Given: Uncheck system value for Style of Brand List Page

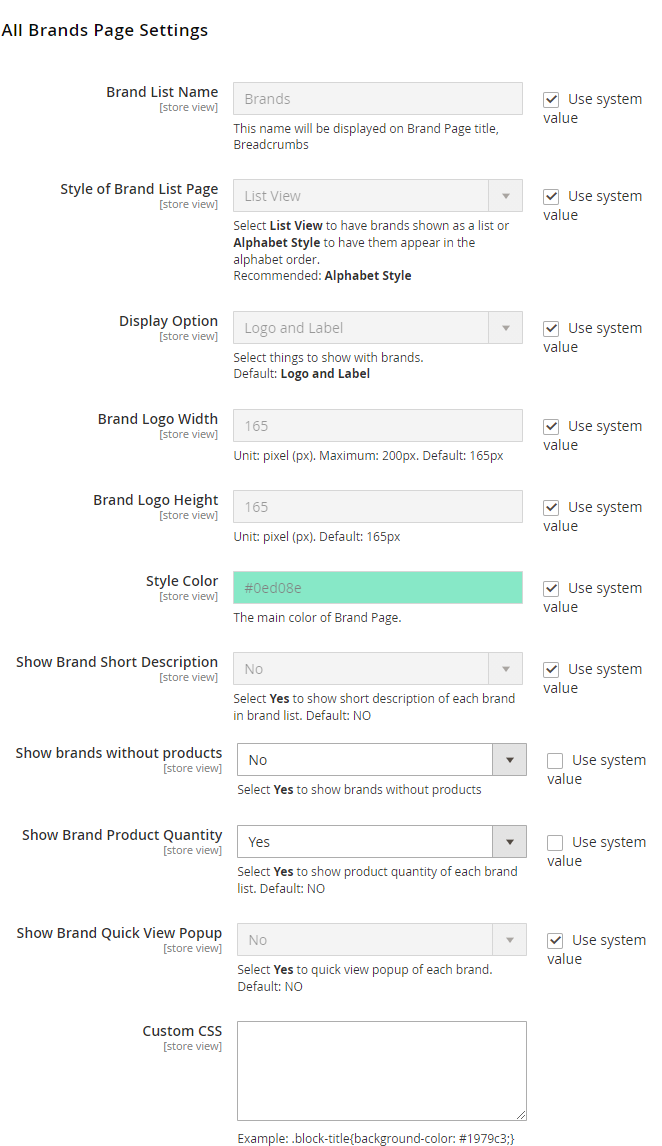Looking at the screenshot, I should (x=551, y=197).
